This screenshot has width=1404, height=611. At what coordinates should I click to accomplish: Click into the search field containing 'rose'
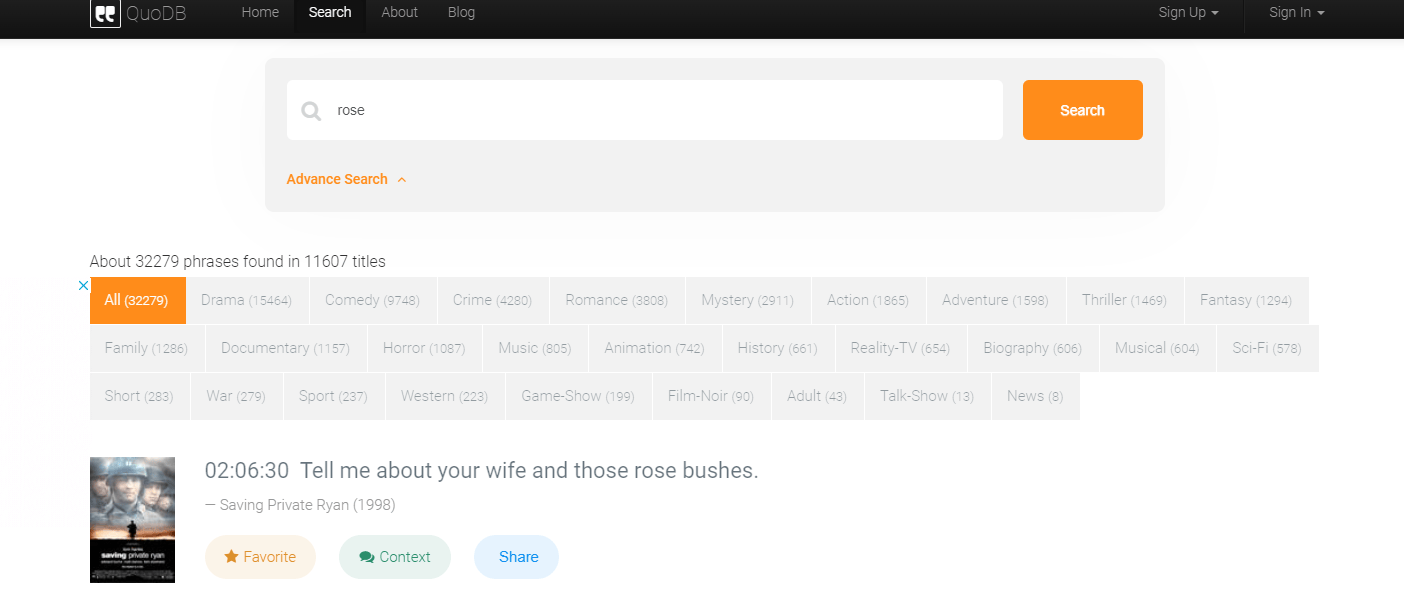tap(660, 110)
